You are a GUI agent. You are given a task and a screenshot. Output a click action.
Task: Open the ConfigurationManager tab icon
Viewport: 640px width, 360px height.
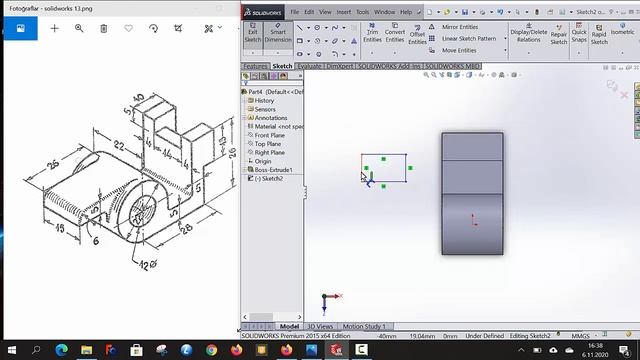pos(264,76)
